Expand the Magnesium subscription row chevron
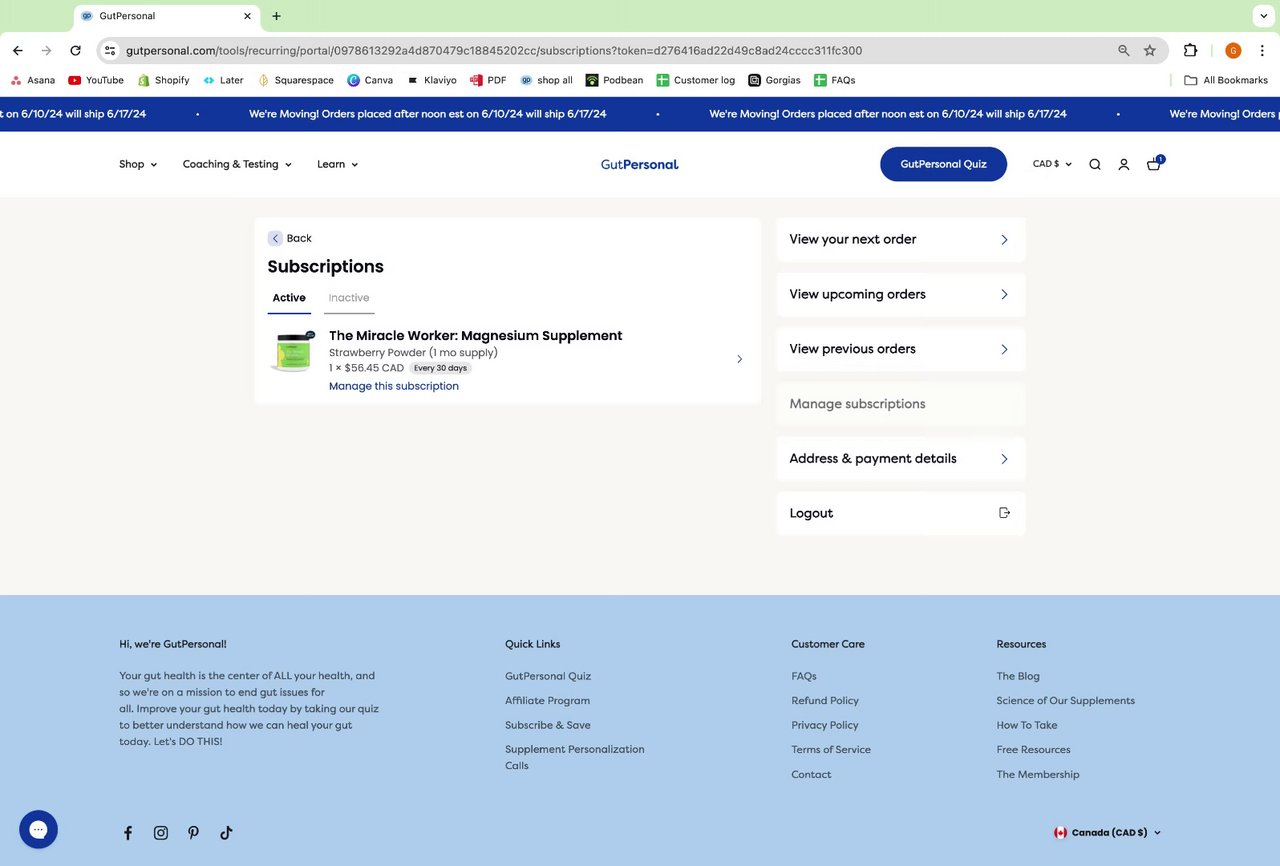The width and height of the screenshot is (1280, 866). (740, 359)
